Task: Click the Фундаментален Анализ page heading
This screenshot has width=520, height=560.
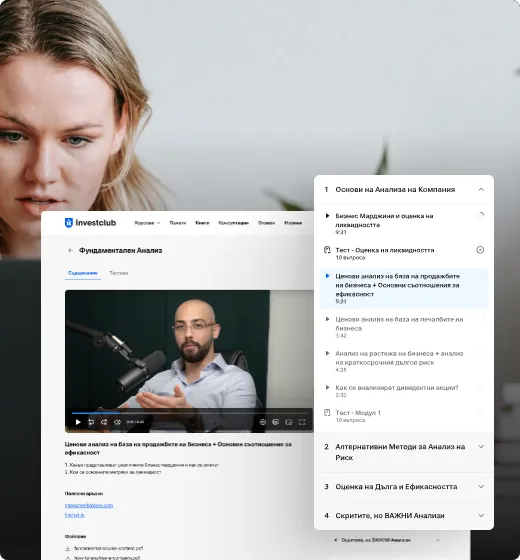Action: coord(120,250)
